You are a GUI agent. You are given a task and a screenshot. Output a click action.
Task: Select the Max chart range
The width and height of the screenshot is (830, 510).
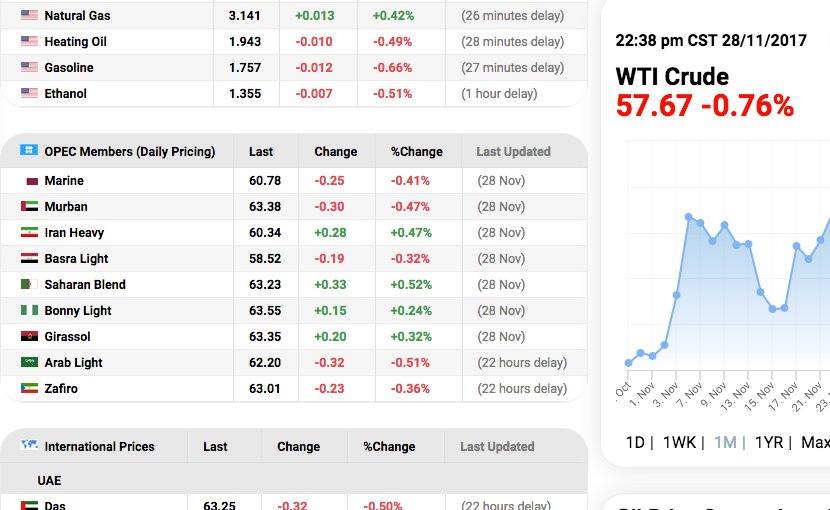815,442
